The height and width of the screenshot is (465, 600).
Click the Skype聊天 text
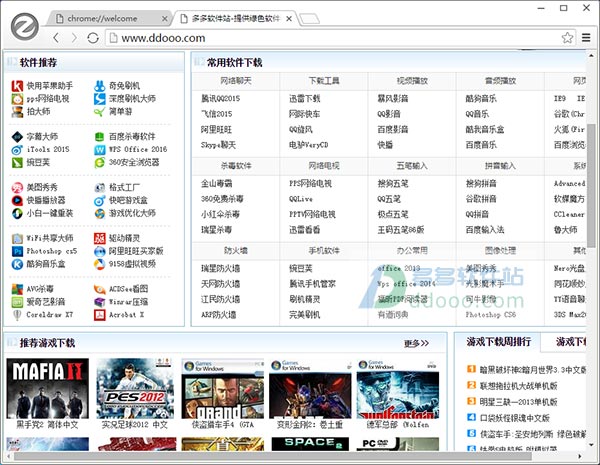(218, 145)
